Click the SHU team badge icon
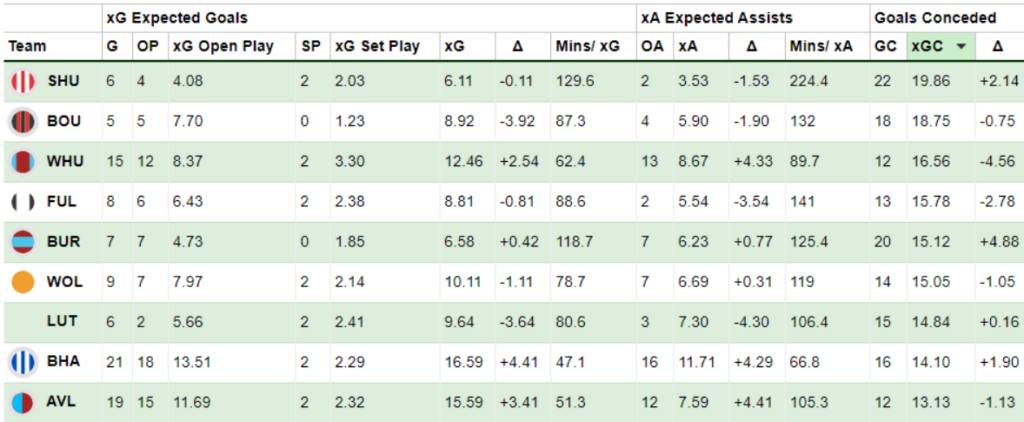The image size is (1024, 422). point(23,82)
